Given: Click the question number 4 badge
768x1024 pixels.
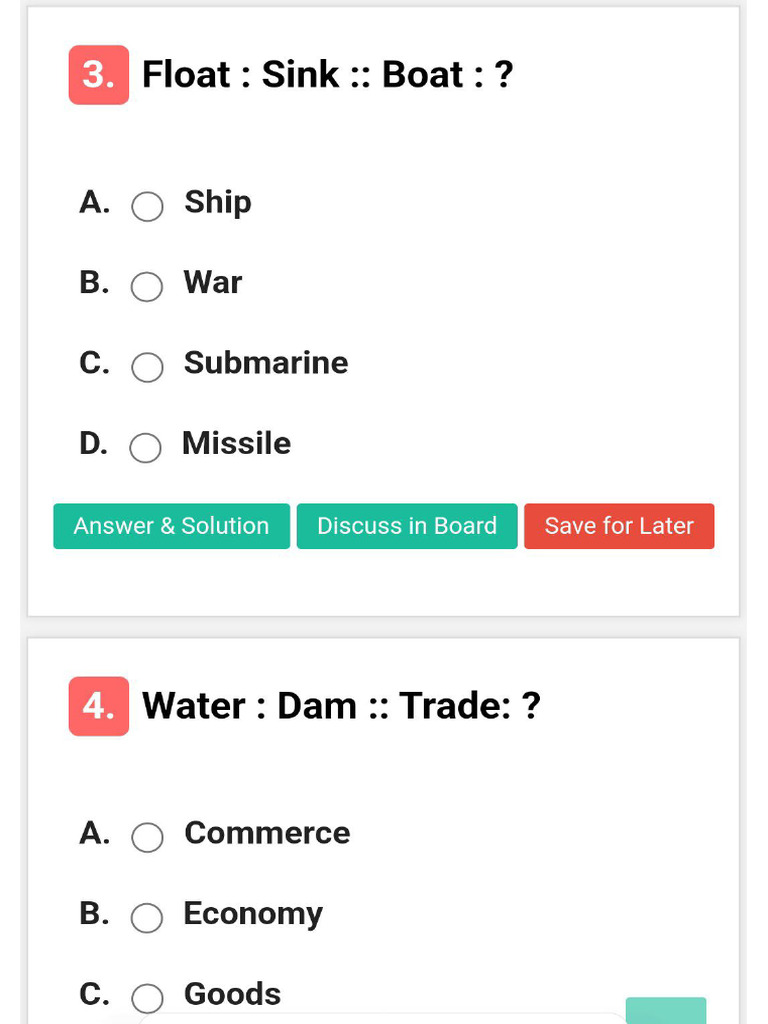Looking at the screenshot, I should point(99,706).
